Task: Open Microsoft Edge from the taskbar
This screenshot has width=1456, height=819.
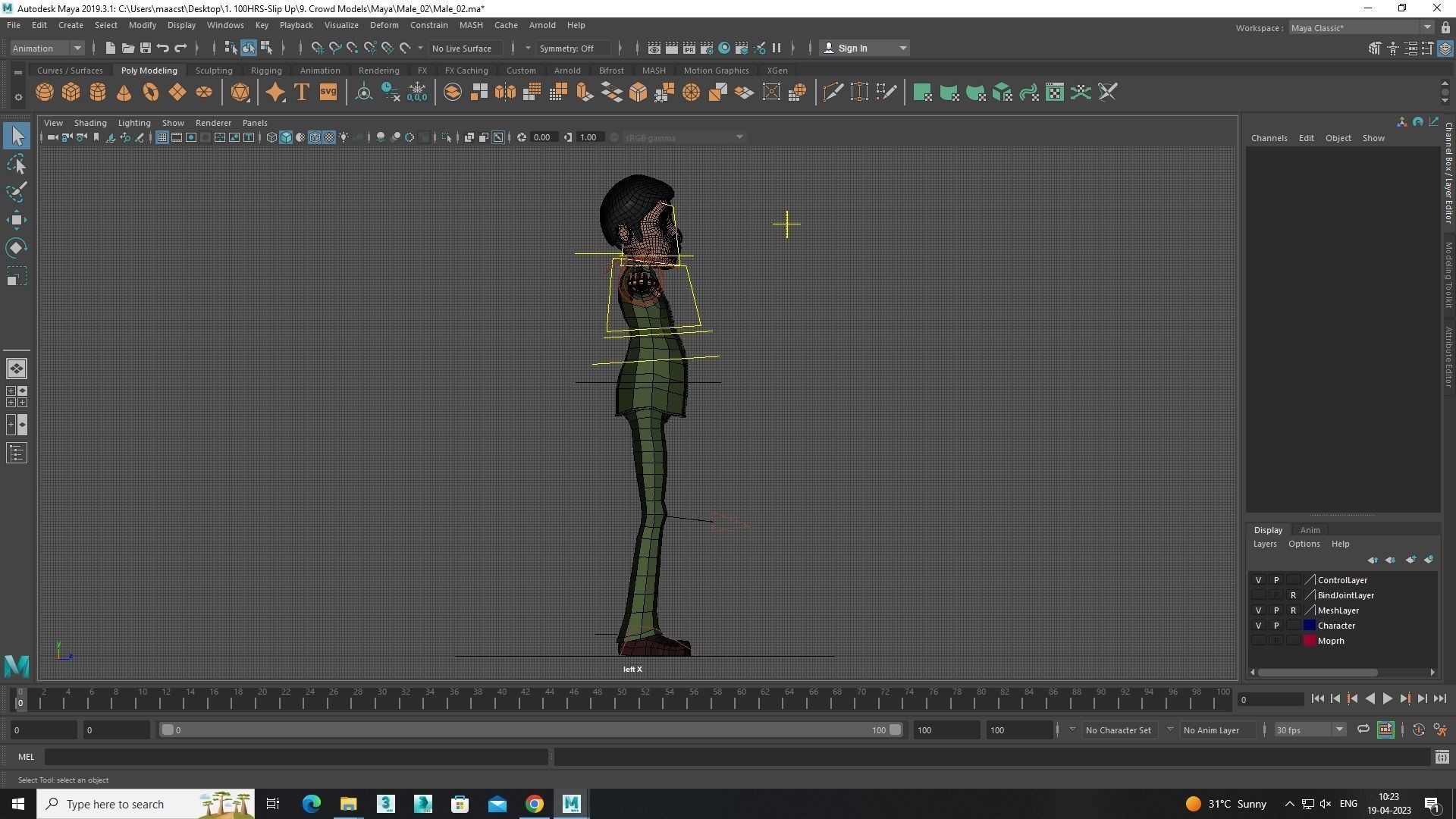Action: [x=311, y=804]
